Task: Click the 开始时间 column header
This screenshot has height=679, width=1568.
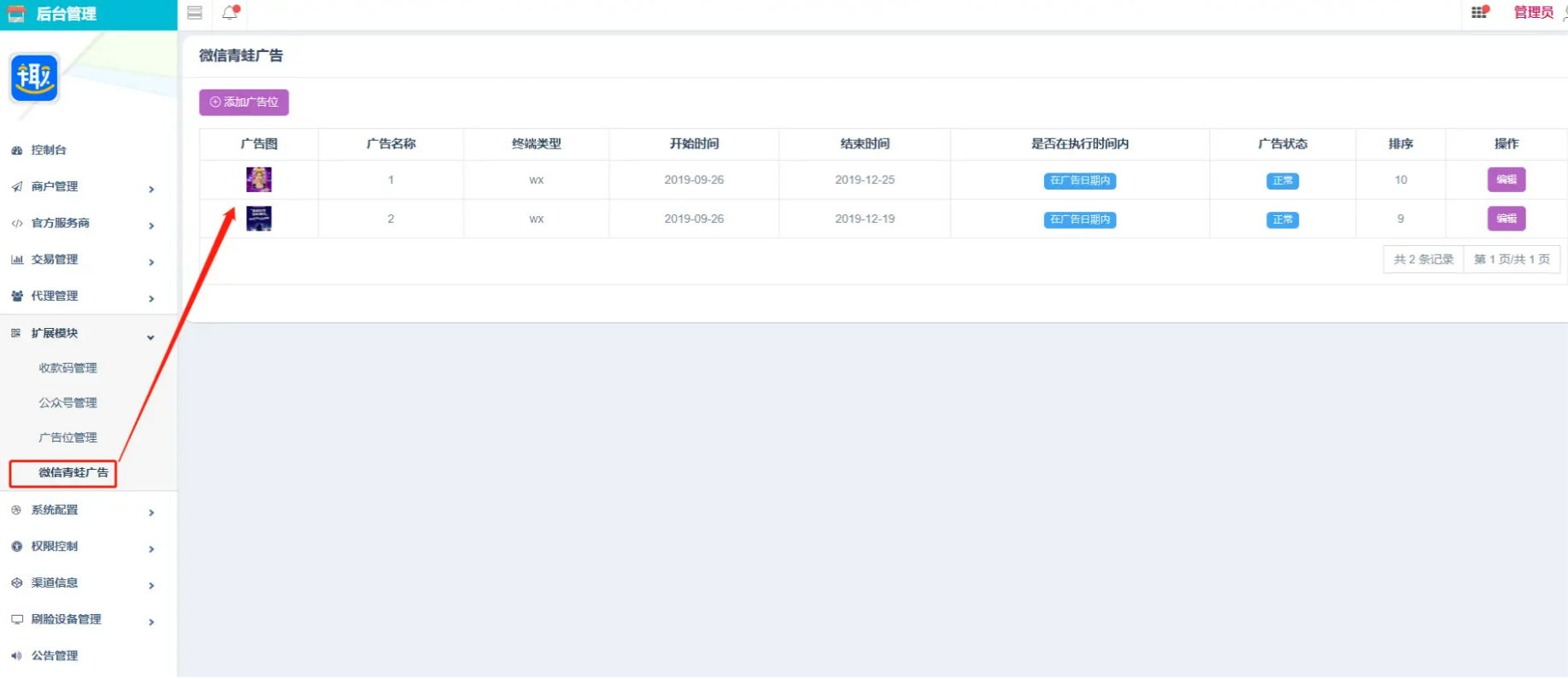Action: tap(694, 143)
